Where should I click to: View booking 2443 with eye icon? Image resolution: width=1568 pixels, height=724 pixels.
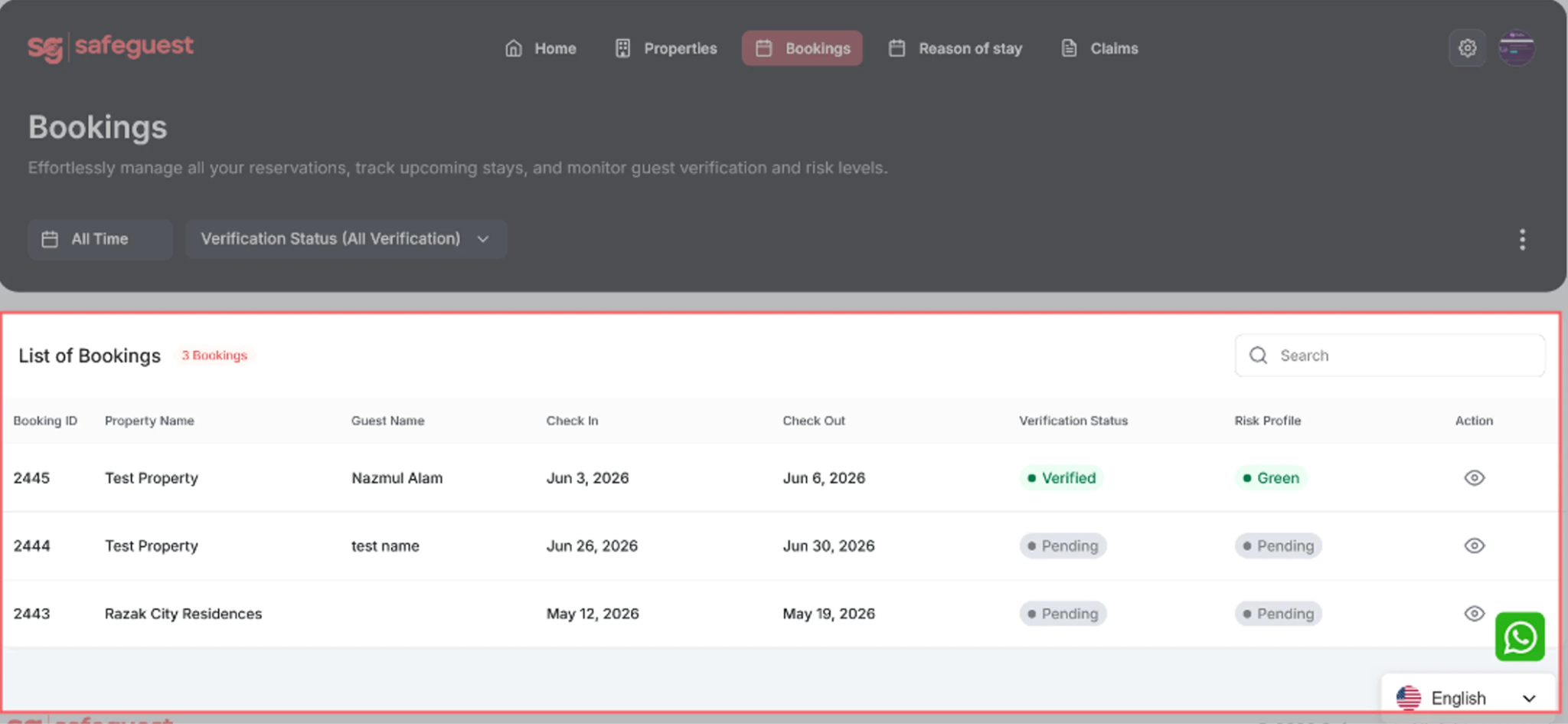[x=1474, y=614]
